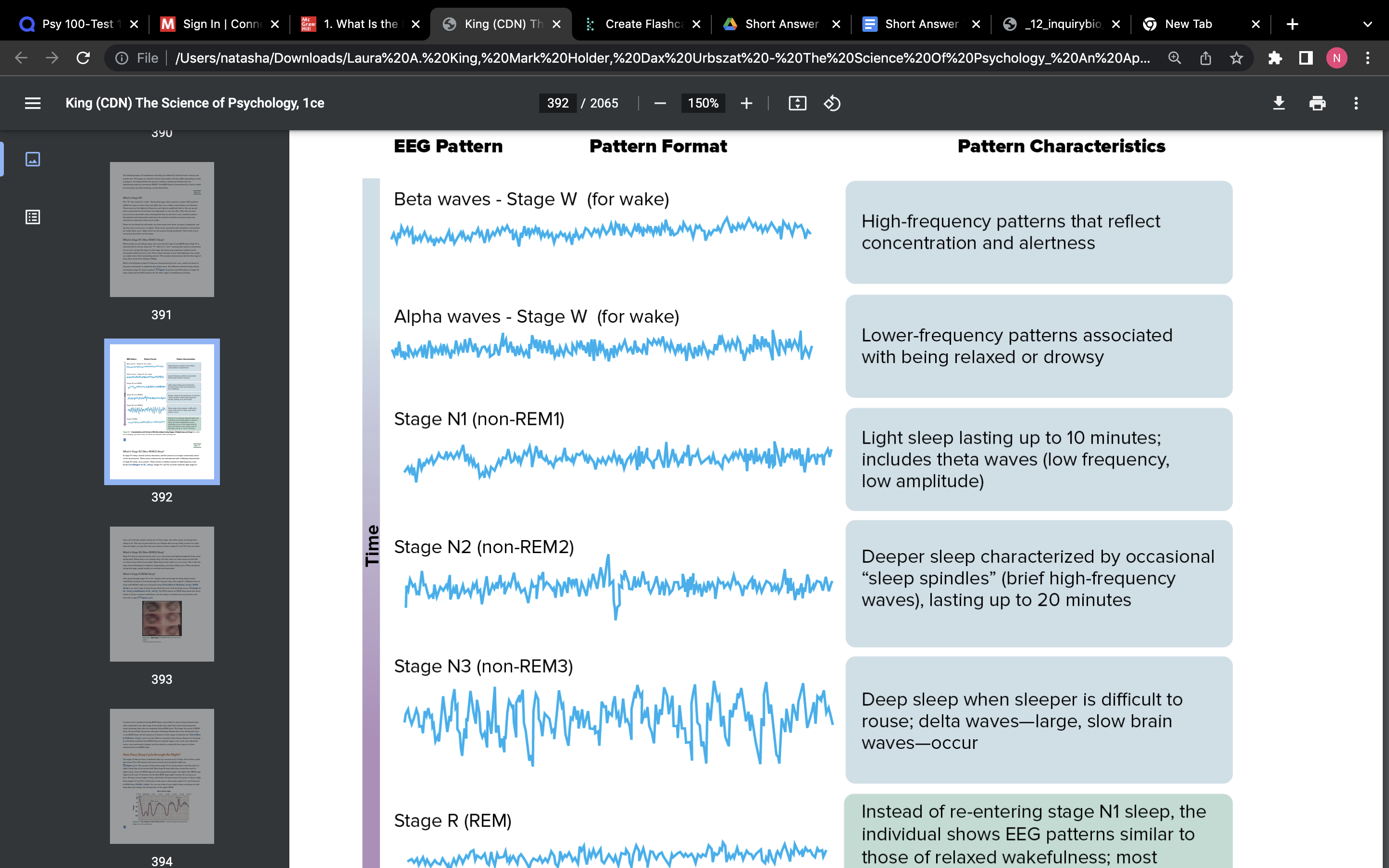Show page thumbnails view in sidebar
The image size is (1389, 868).
pos(33,159)
